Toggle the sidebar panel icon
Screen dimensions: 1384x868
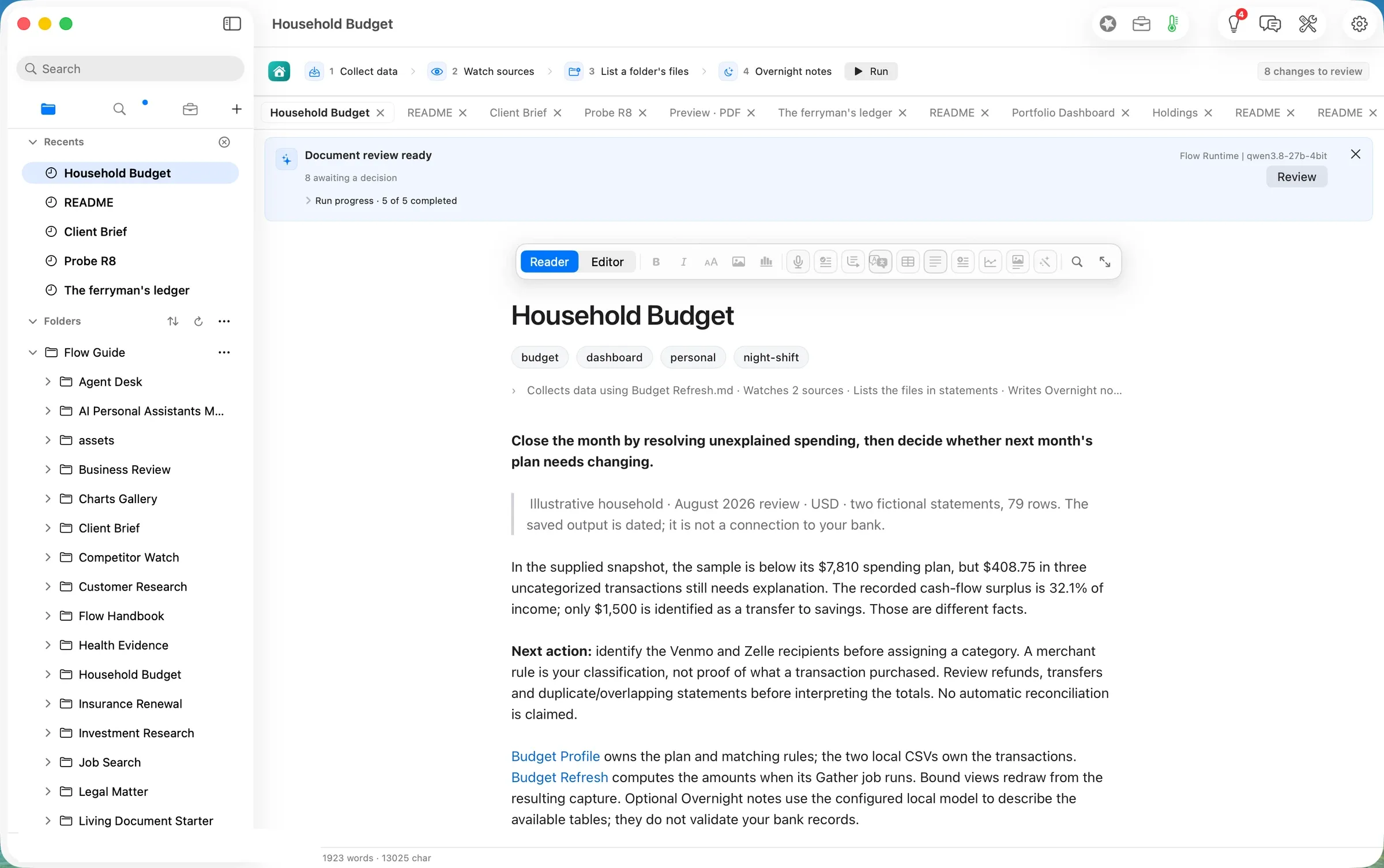(232, 24)
